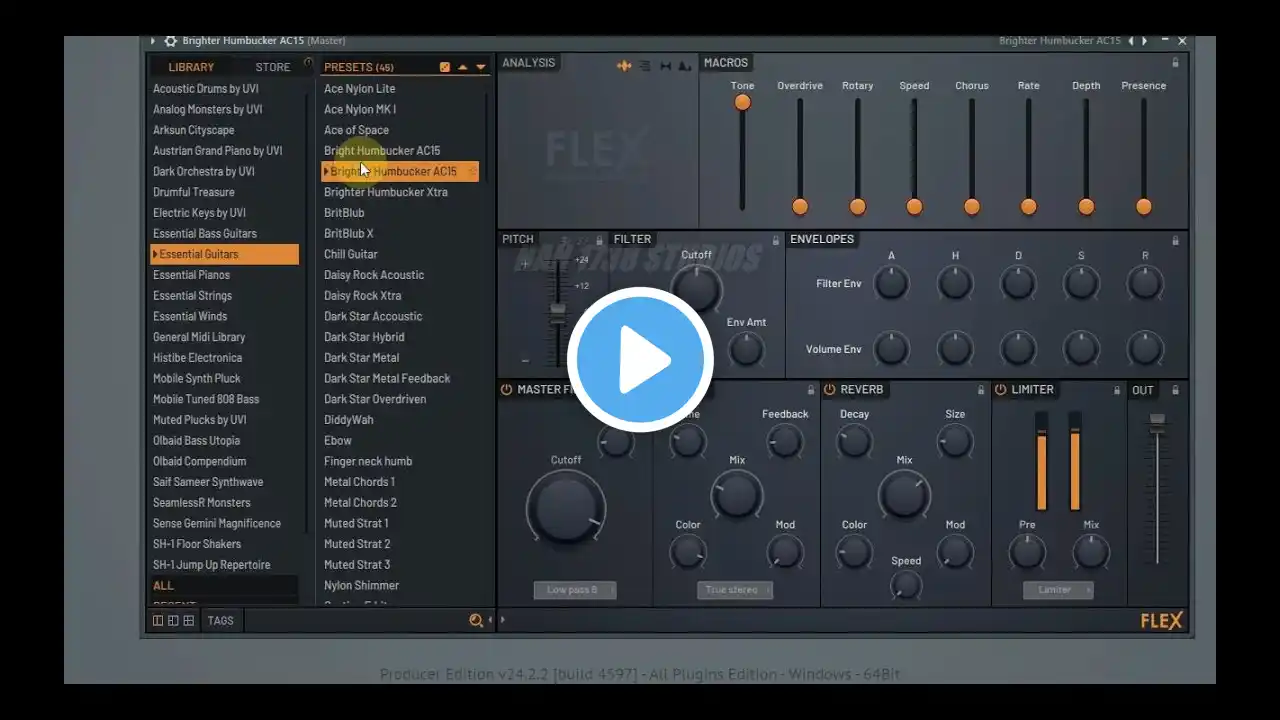Image resolution: width=1280 pixels, height=720 pixels.
Task: Click the small arrow at bottom bar start
Action: tap(502, 621)
